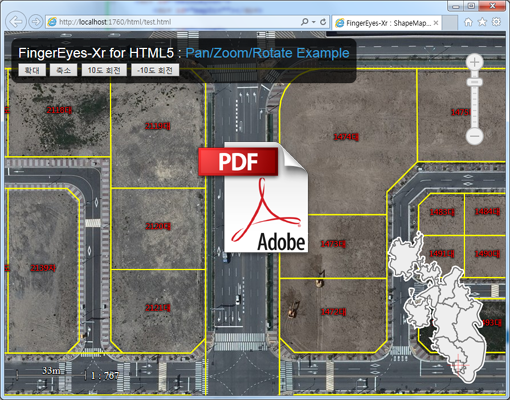Screen dimensions: 510x400
Task: Click parcel label 1490대
Action: pyautogui.click(x=487, y=254)
